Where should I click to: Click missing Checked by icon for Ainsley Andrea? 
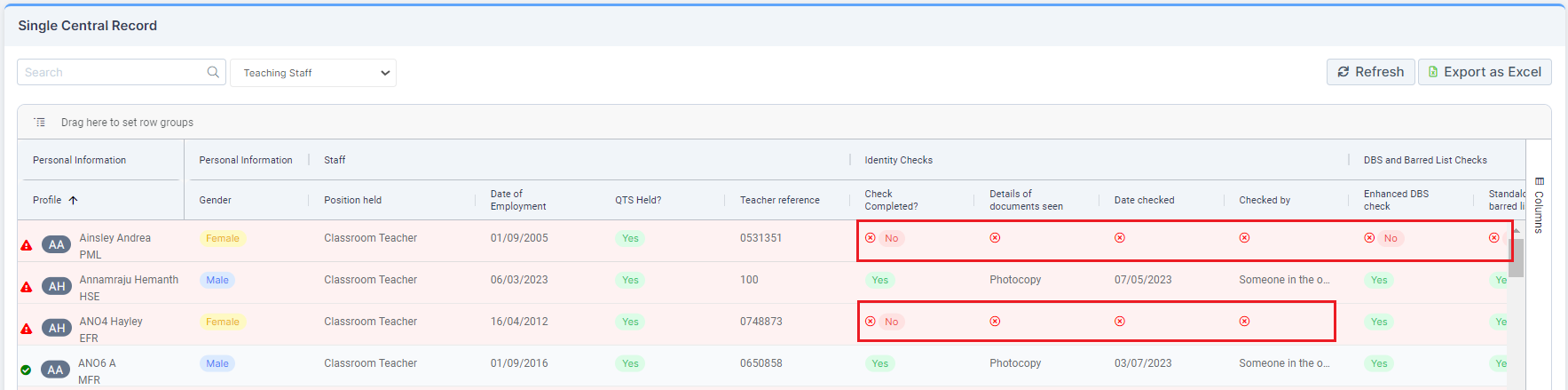1244,238
